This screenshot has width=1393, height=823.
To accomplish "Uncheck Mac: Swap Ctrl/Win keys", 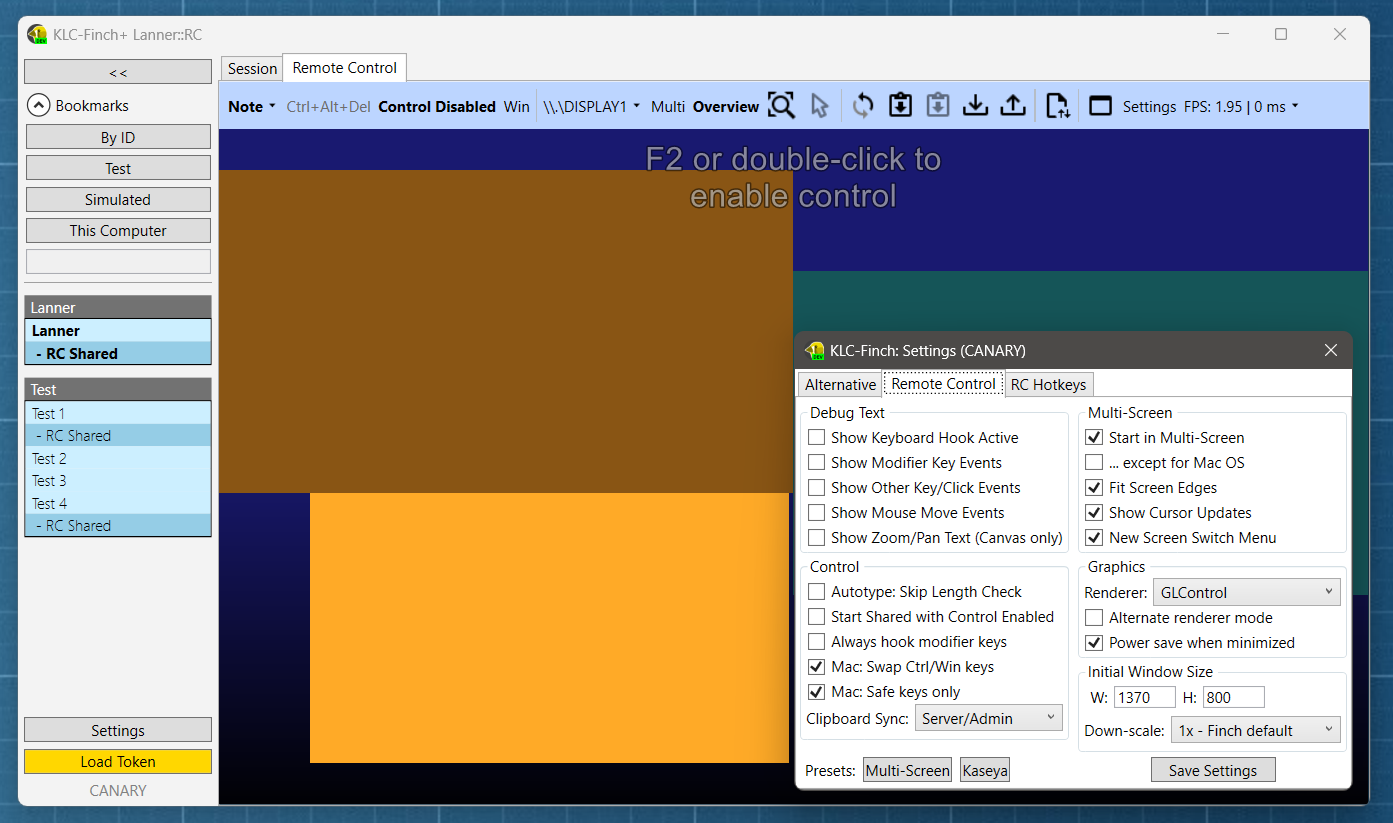I will click(817, 666).
